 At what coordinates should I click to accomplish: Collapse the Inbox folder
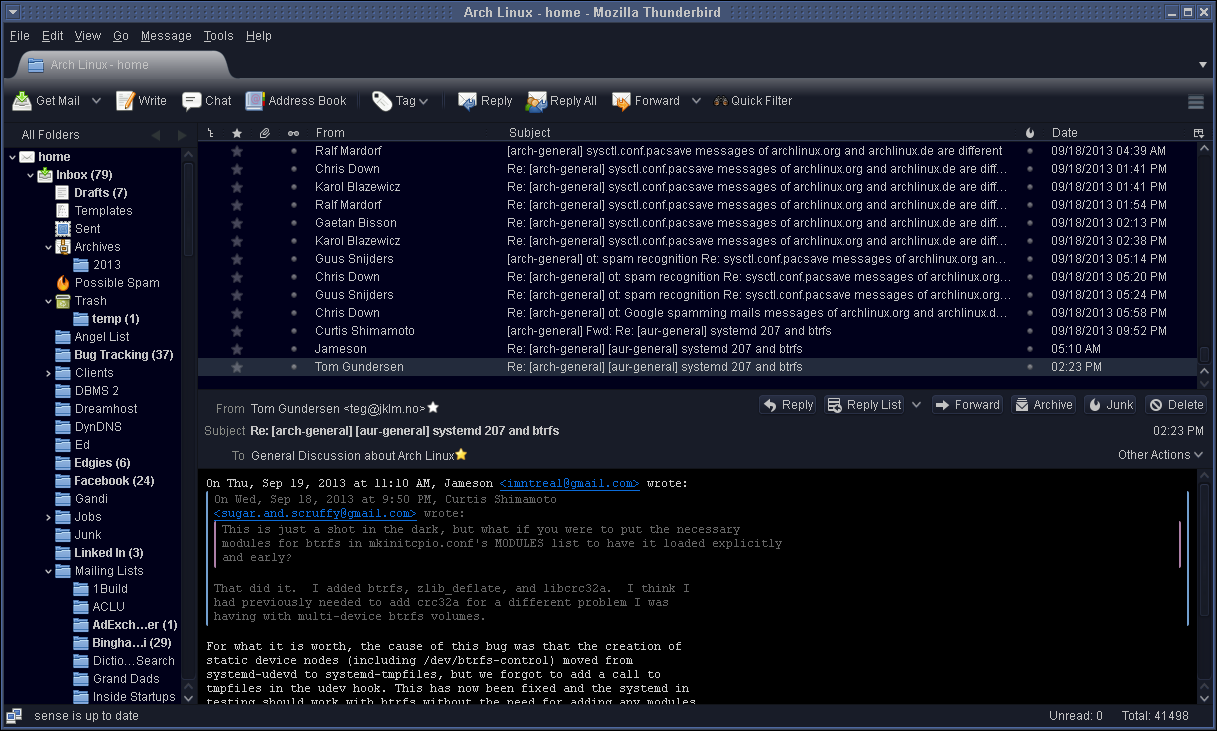point(31,175)
